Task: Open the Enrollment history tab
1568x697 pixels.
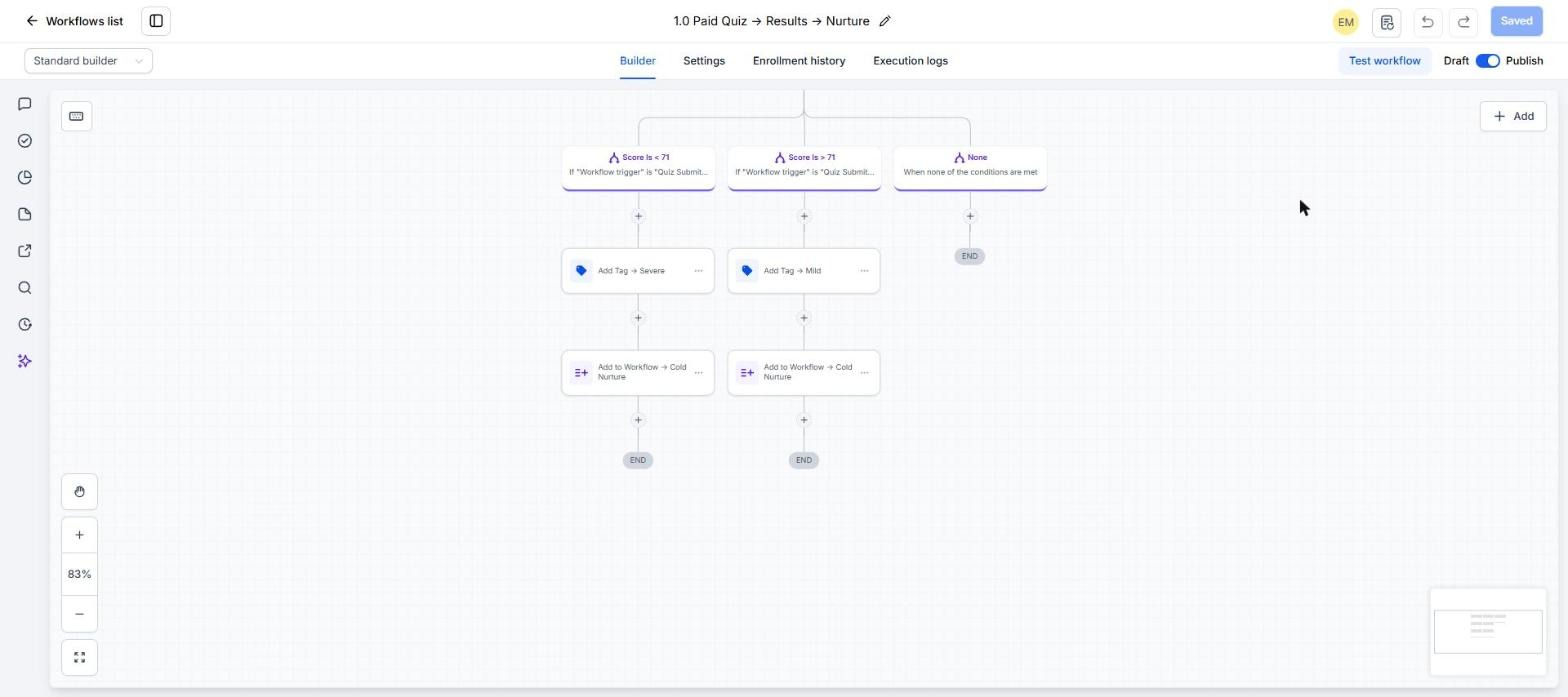Action: [x=799, y=61]
